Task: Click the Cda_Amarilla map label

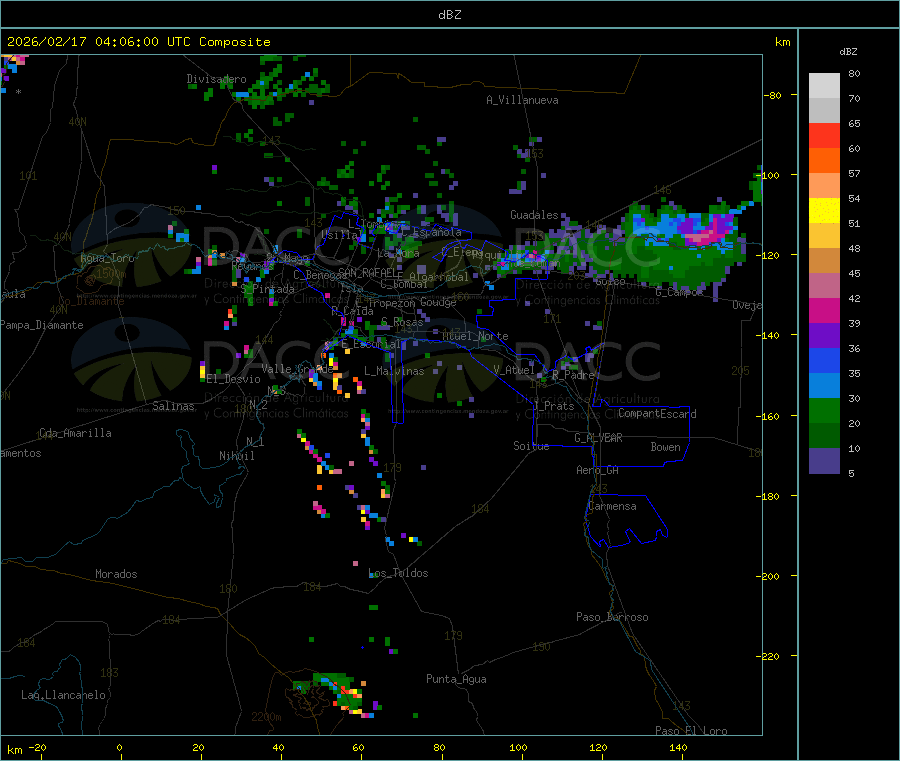Action: point(75,433)
